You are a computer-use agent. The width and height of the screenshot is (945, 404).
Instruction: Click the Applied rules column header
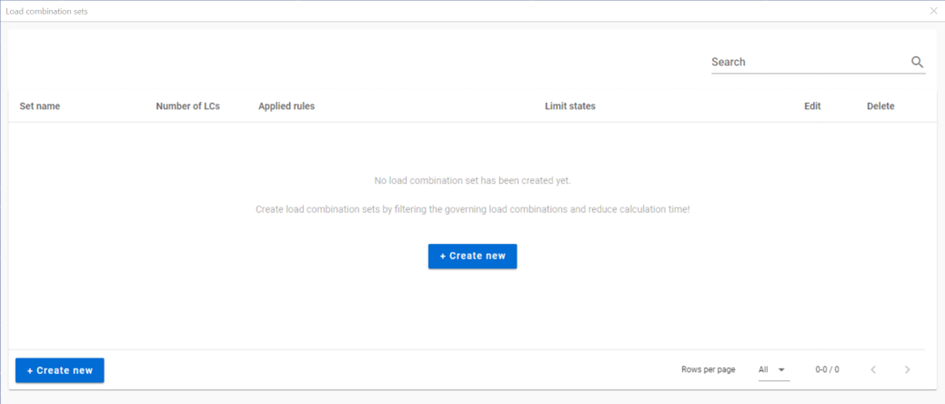coord(286,106)
